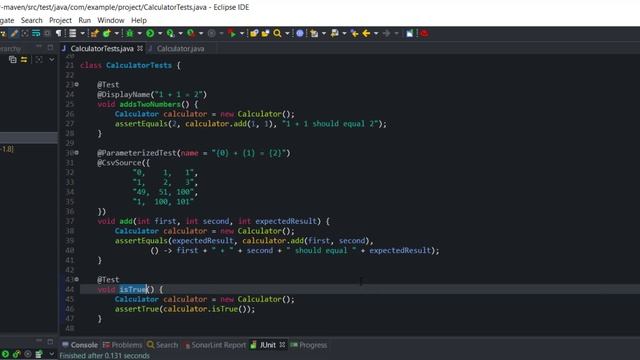This screenshot has width=640, height=360.
Task: Switch to the SonarLint Report tab
Action: click(x=215, y=345)
